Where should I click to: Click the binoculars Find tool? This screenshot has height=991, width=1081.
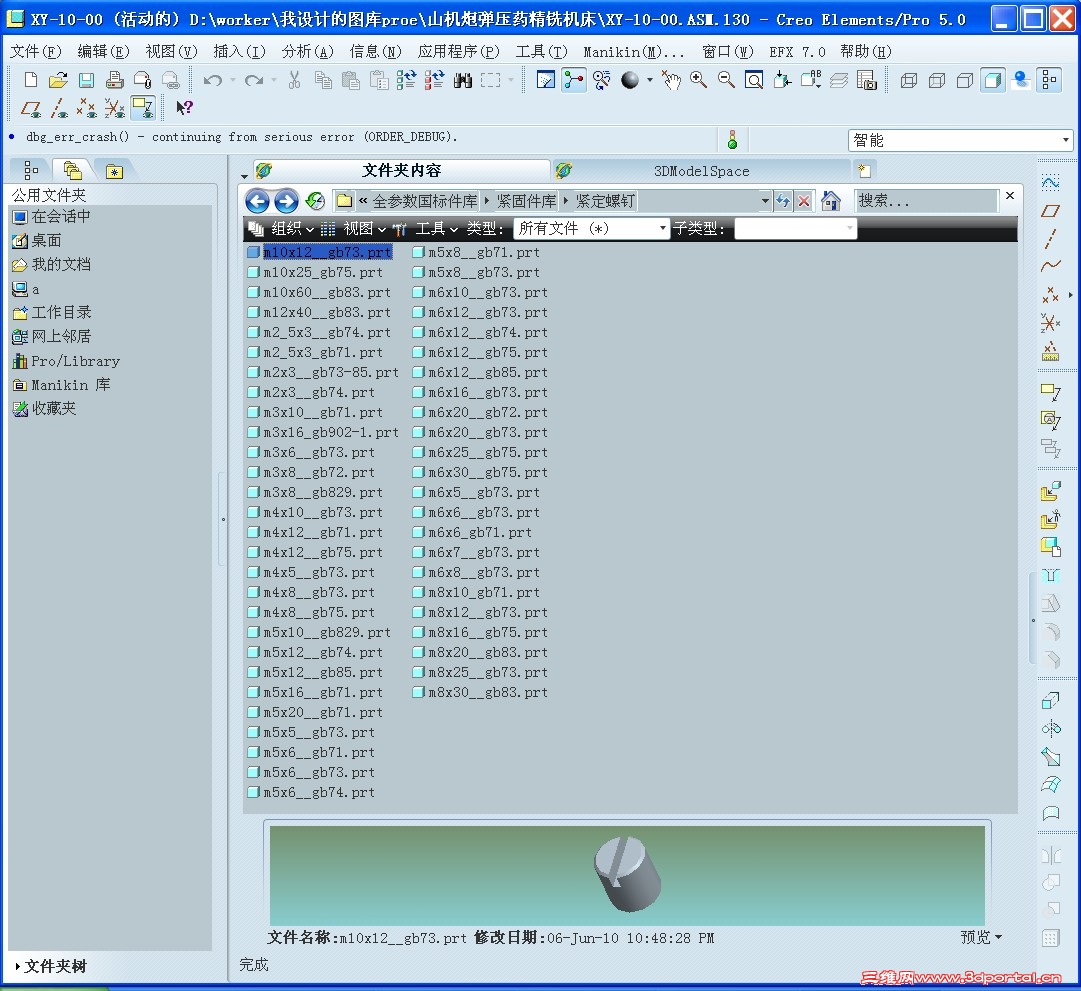click(463, 80)
